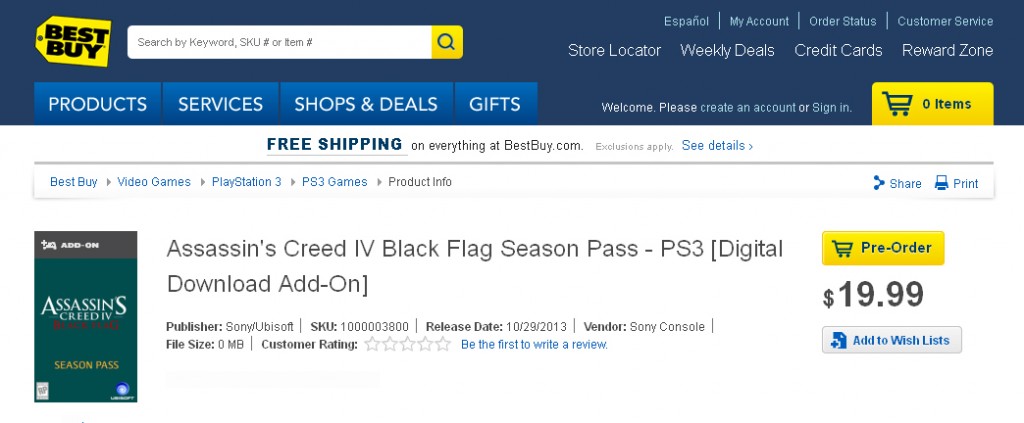
Task: Click the customer rating stars
Action: [x=407, y=345]
